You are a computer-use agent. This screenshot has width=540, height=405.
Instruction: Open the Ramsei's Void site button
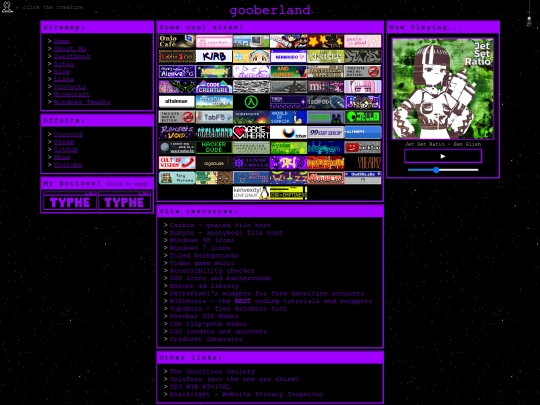click(177, 132)
